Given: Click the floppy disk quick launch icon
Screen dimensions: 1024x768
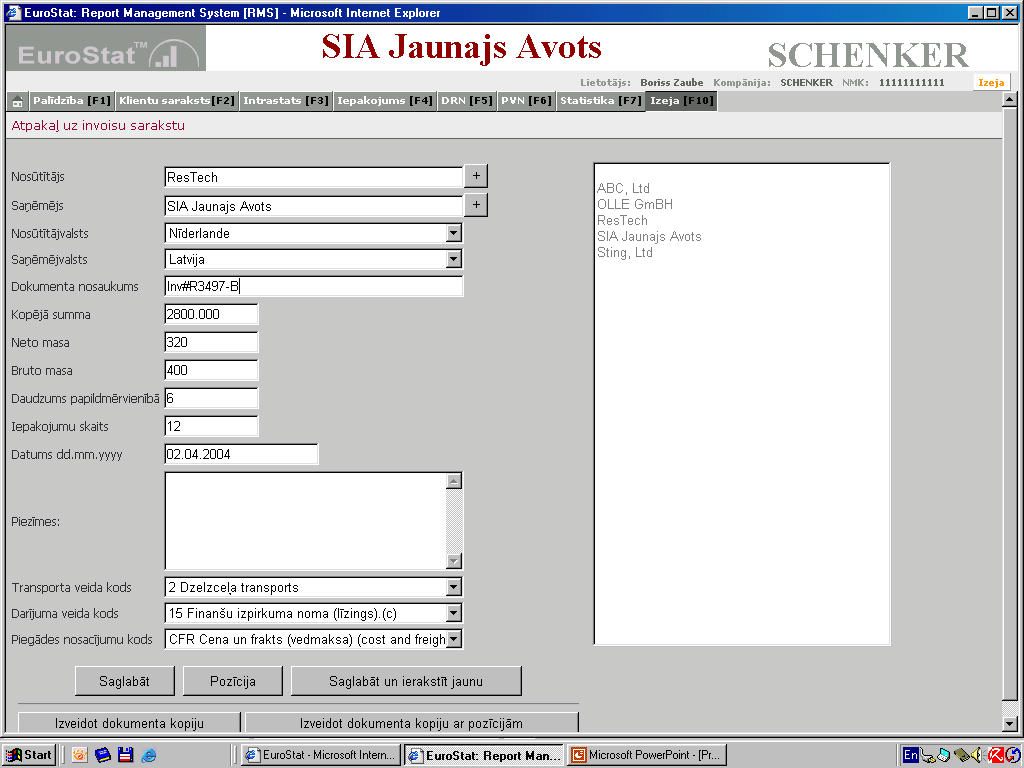Looking at the screenshot, I should coord(125,755).
